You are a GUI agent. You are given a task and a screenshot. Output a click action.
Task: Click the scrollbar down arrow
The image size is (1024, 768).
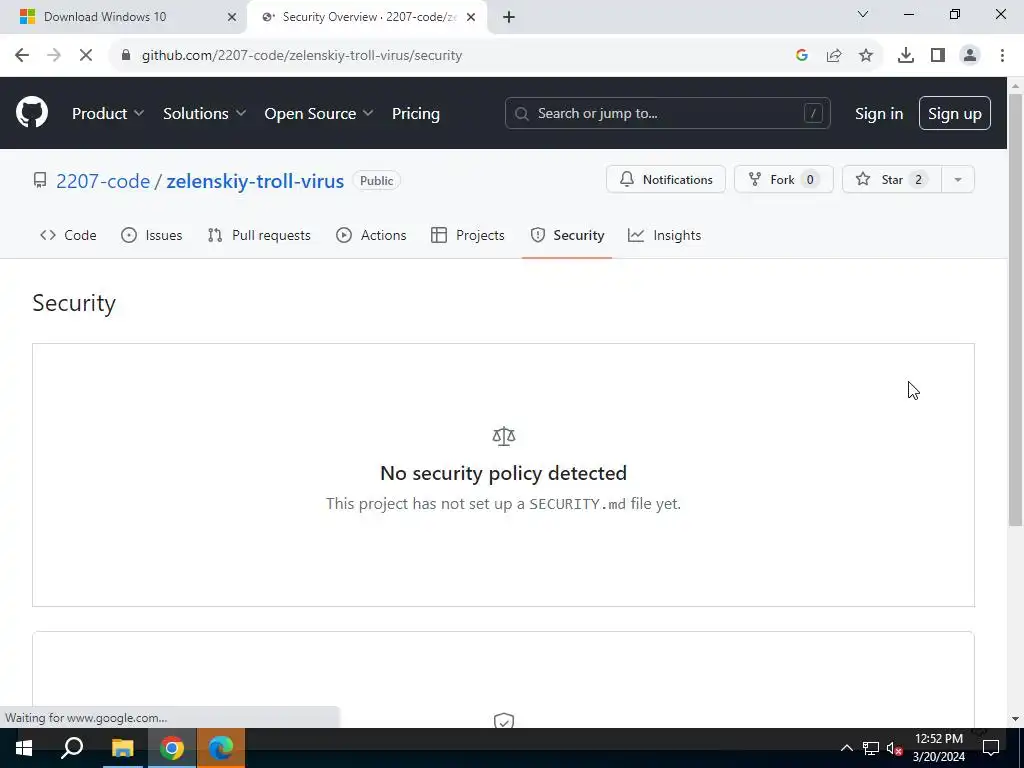(1015, 719)
